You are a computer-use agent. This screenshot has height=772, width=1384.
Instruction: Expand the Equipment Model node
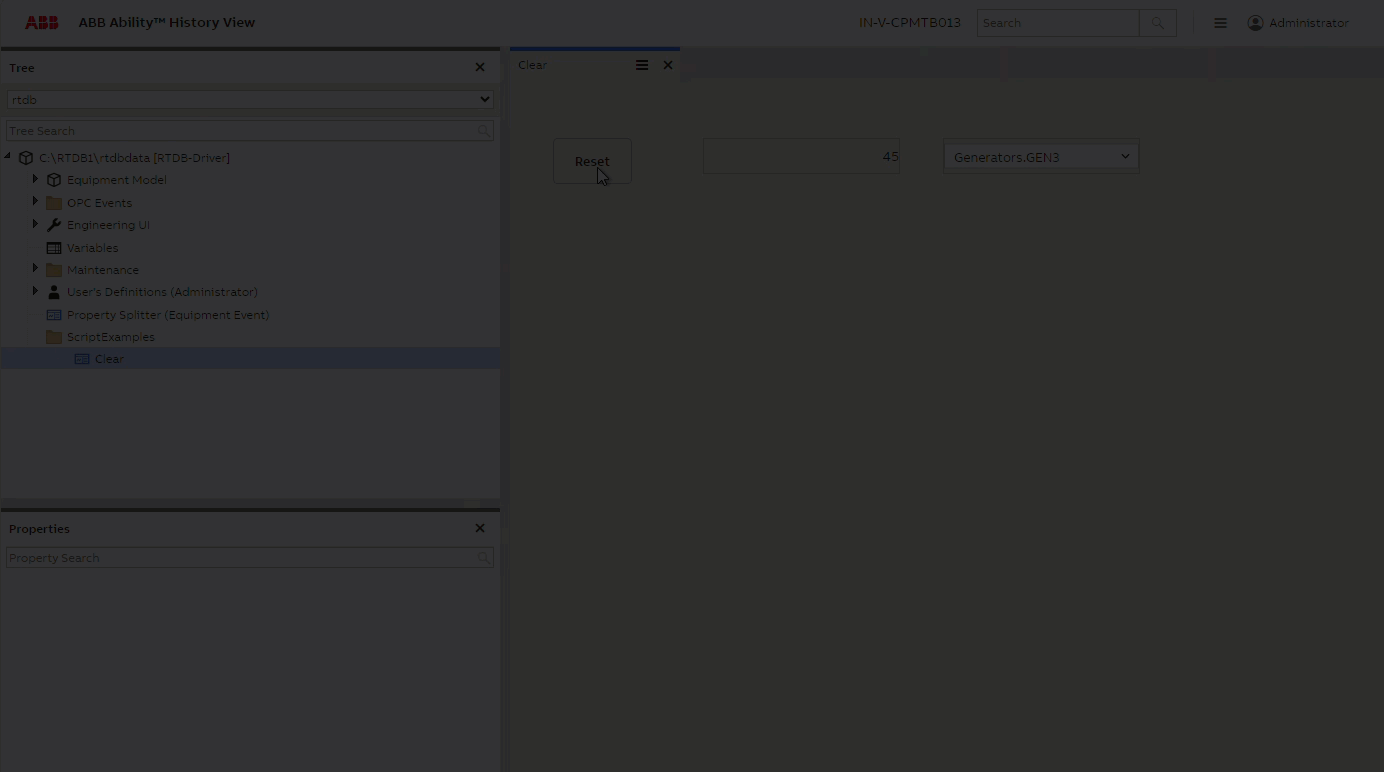35,179
